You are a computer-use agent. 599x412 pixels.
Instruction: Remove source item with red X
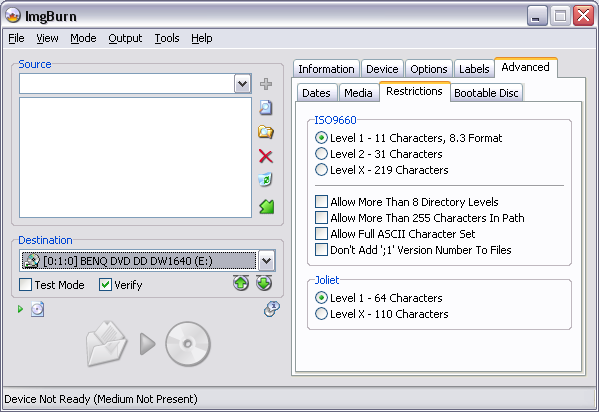coord(266,156)
